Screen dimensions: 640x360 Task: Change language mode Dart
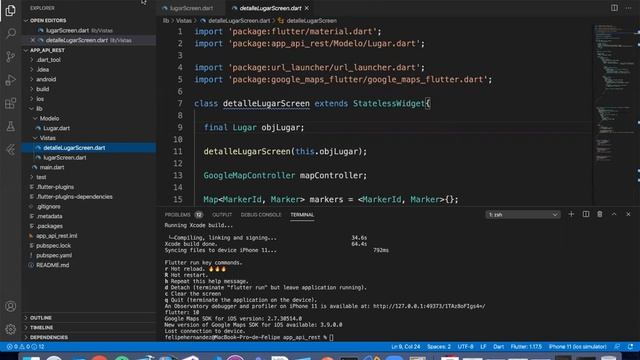pyautogui.click(x=498, y=347)
